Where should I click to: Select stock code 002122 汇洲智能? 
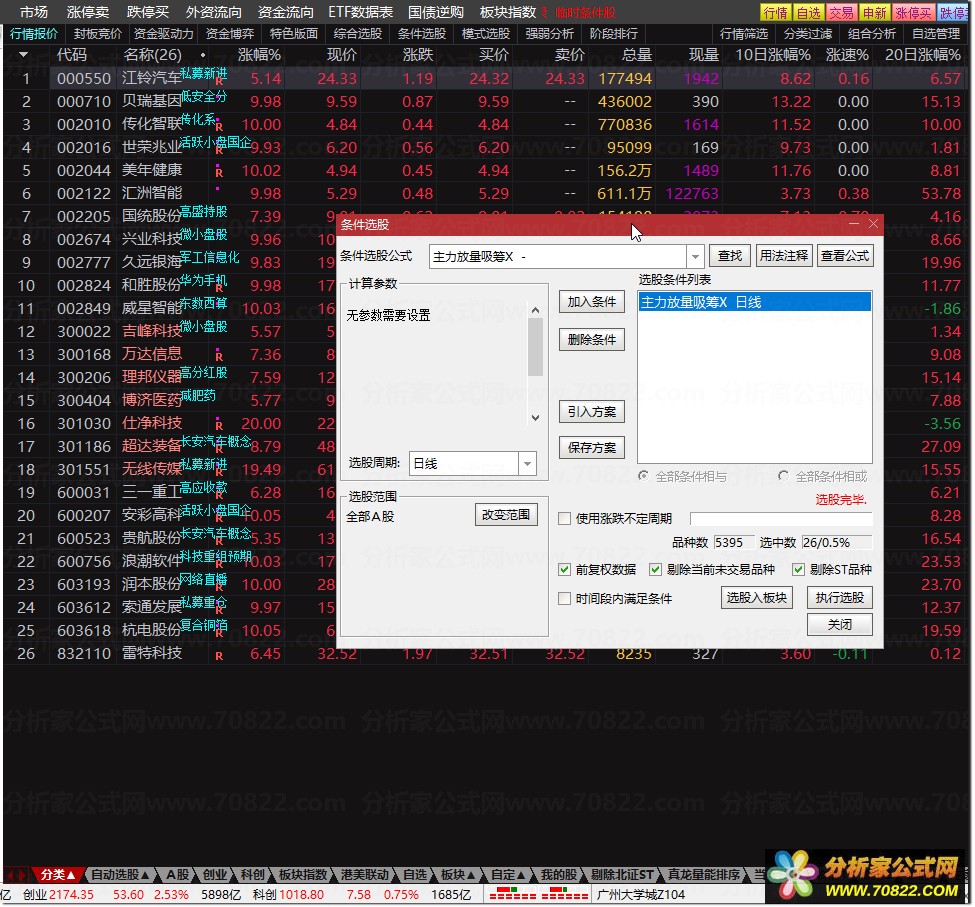(83, 193)
